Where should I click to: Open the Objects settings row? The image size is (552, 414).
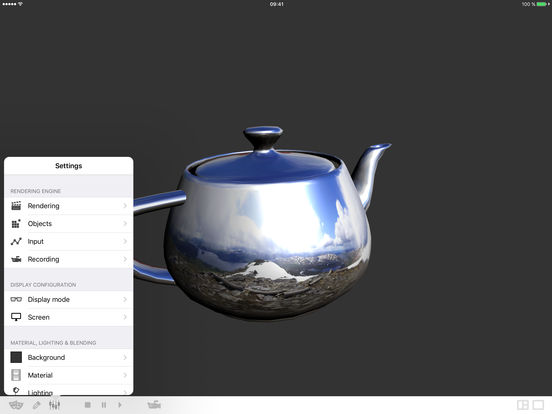point(69,224)
